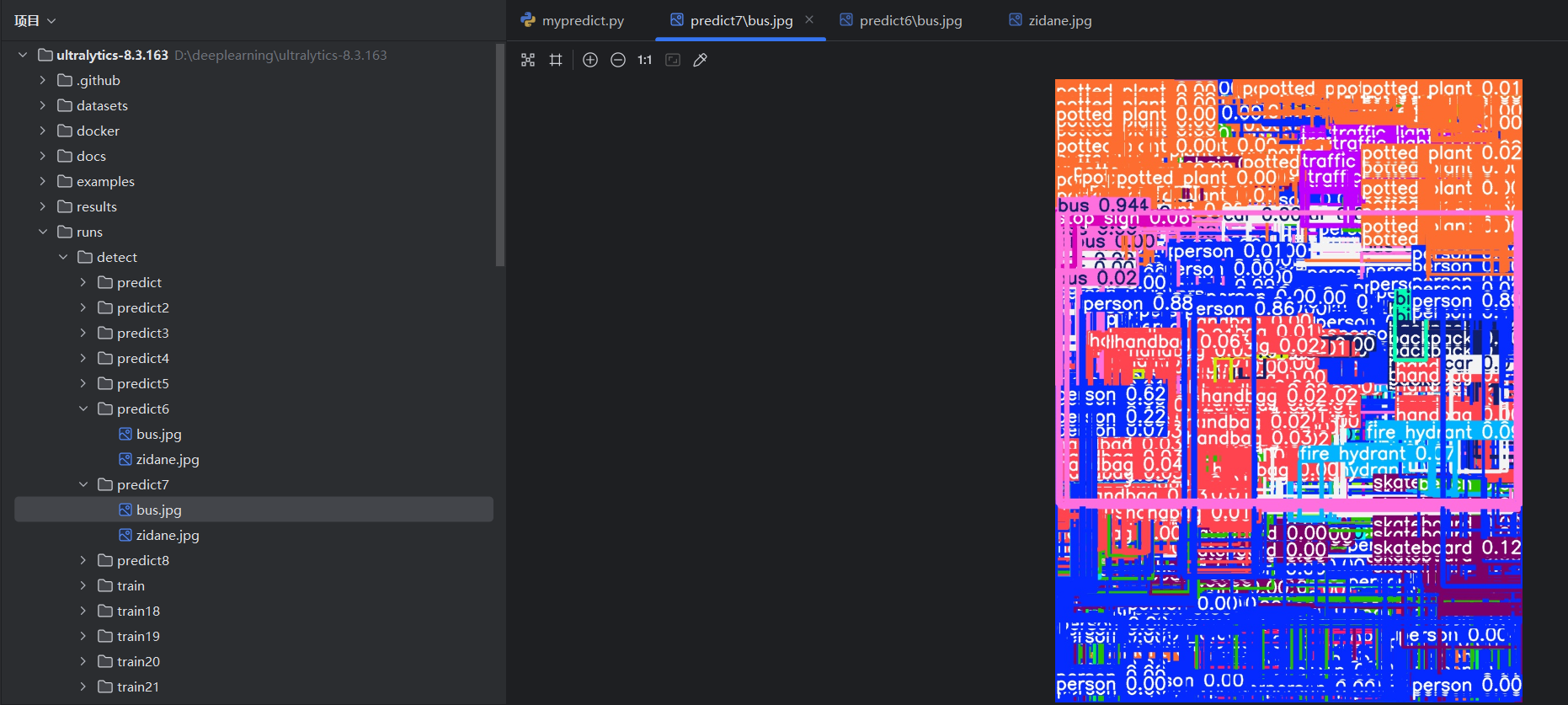Expand the .github folder arrow
Screen dimensions: 1568x705
[x=43, y=80]
